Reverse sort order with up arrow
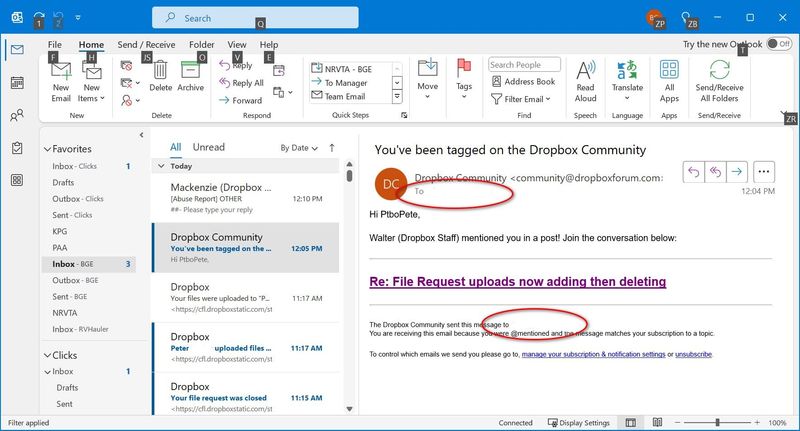Viewport: 800px width, 431px height. (x=332, y=148)
